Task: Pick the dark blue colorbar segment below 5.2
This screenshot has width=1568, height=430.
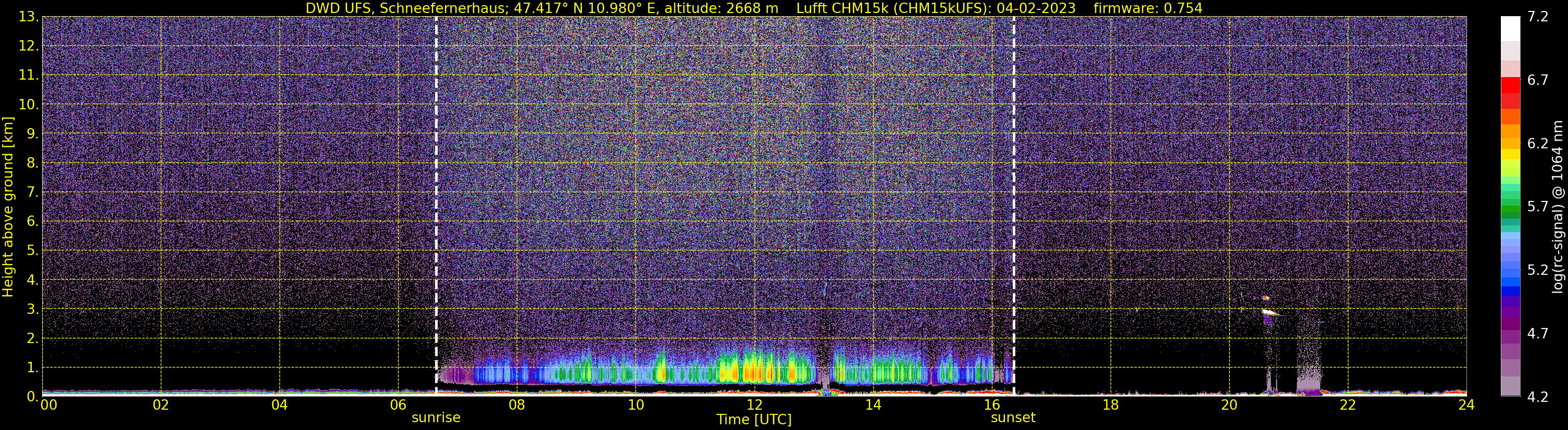Action: [1510, 291]
